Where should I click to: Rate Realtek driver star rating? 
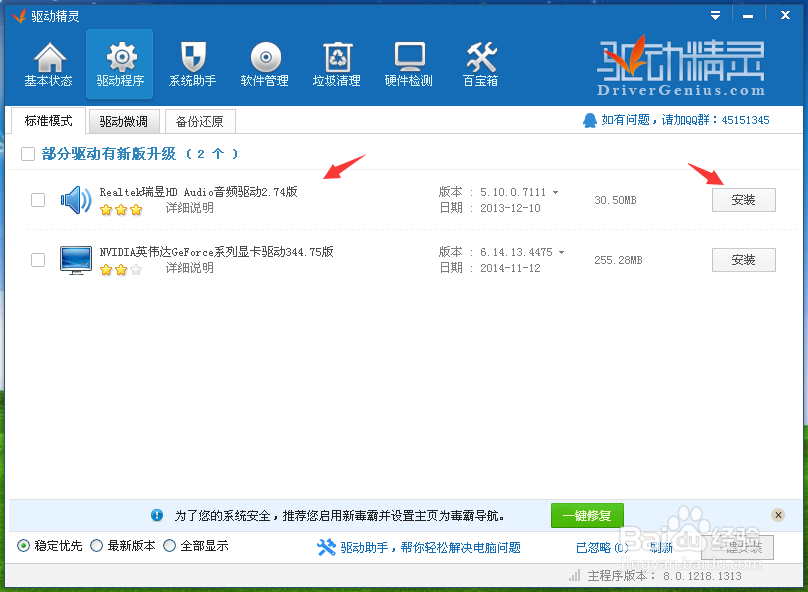(121, 210)
